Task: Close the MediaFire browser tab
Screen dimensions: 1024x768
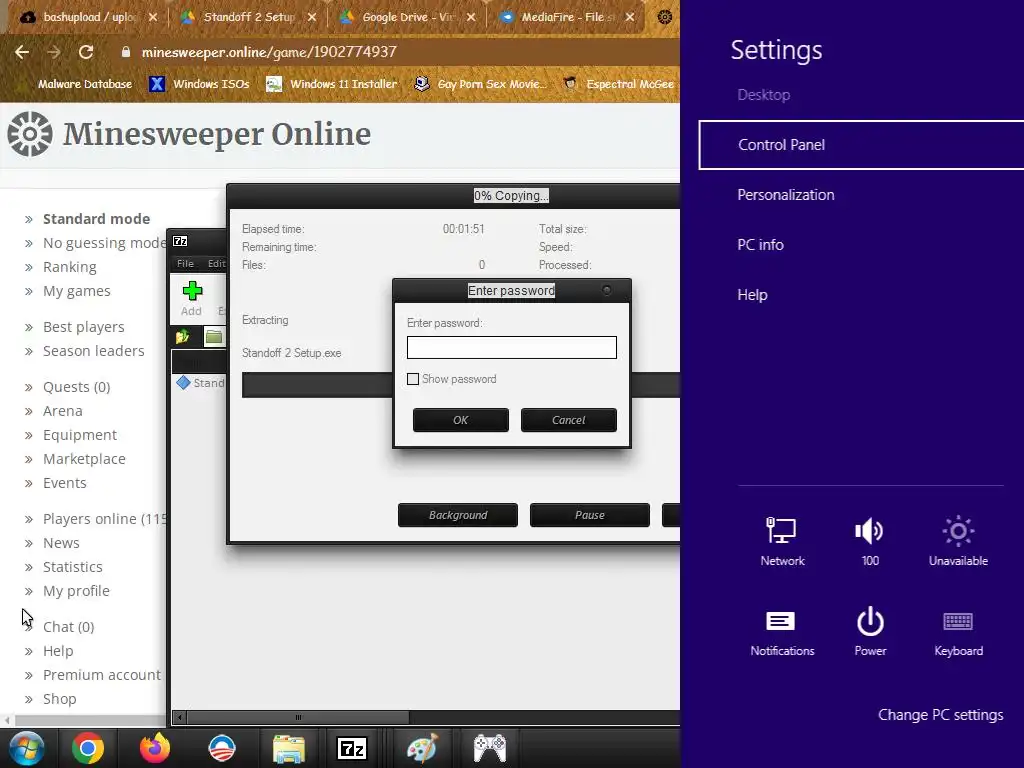Action: [630, 17]
